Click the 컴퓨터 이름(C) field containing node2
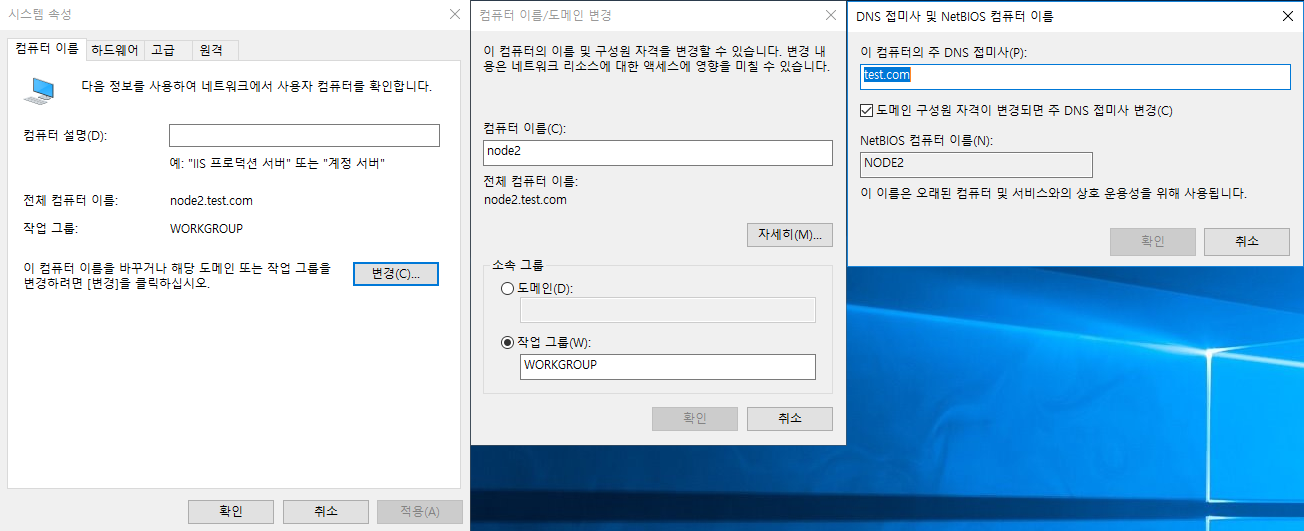 (x=657, y=152)
